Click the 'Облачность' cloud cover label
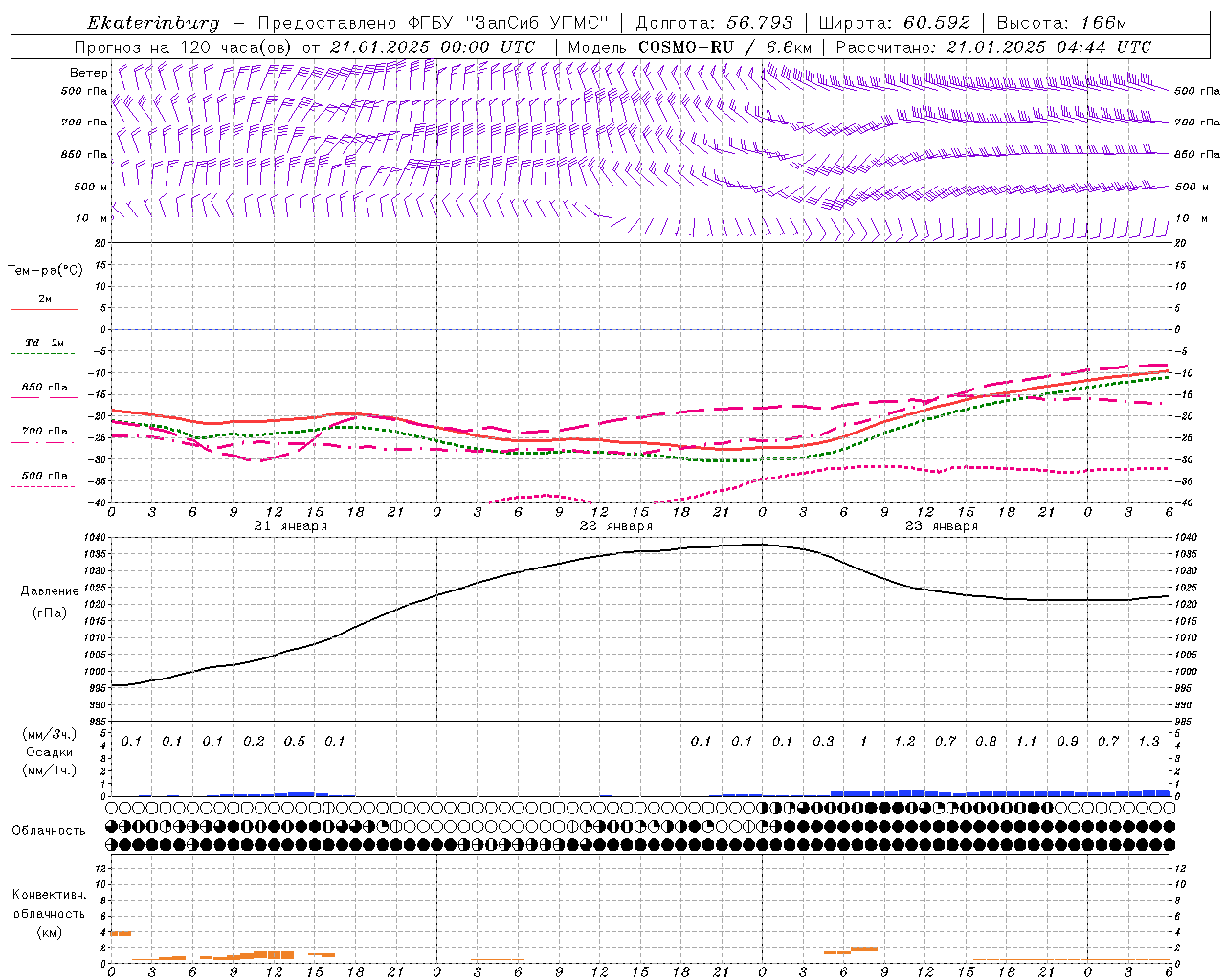Image resolution: width=1225 pixels, height=980 pixels. (49, 830)
